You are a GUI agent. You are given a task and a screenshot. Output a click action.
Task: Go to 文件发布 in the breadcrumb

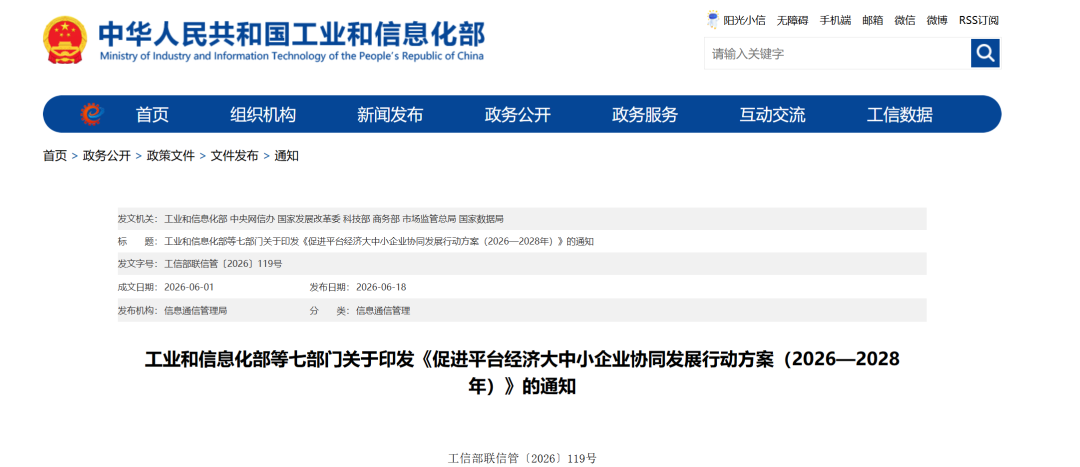coord(234,156)
